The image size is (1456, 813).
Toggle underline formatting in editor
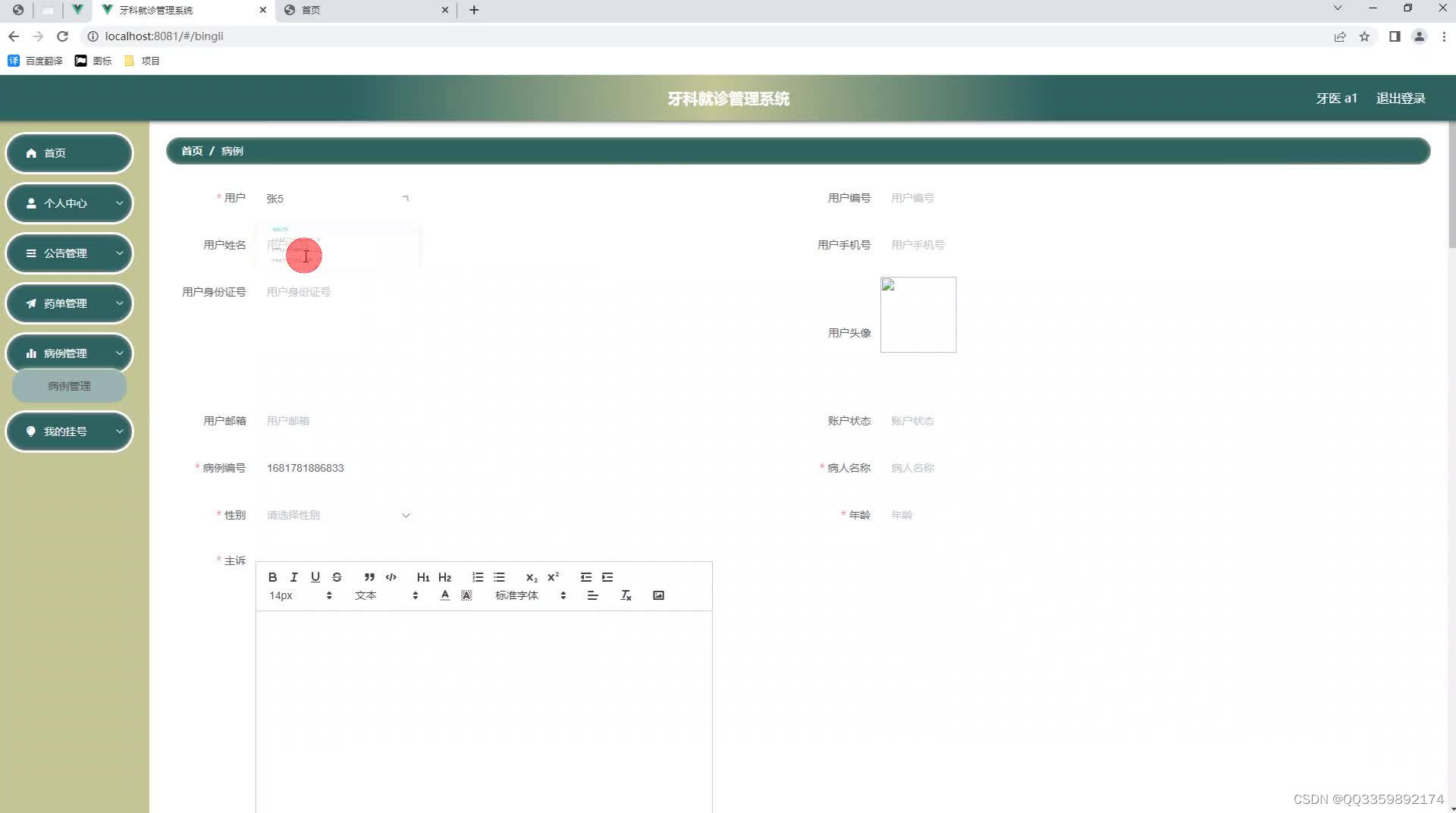point(315,577)
